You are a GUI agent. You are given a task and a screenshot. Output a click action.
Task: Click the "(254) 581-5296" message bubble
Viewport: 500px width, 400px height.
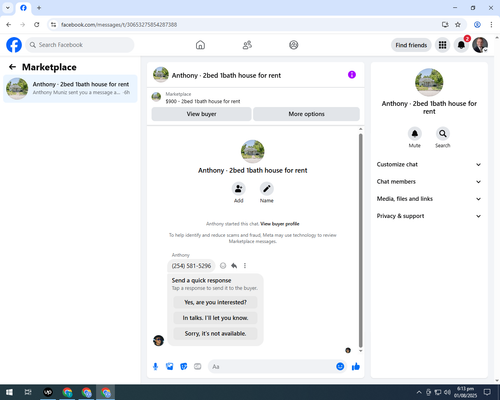(x=191, y=266)
